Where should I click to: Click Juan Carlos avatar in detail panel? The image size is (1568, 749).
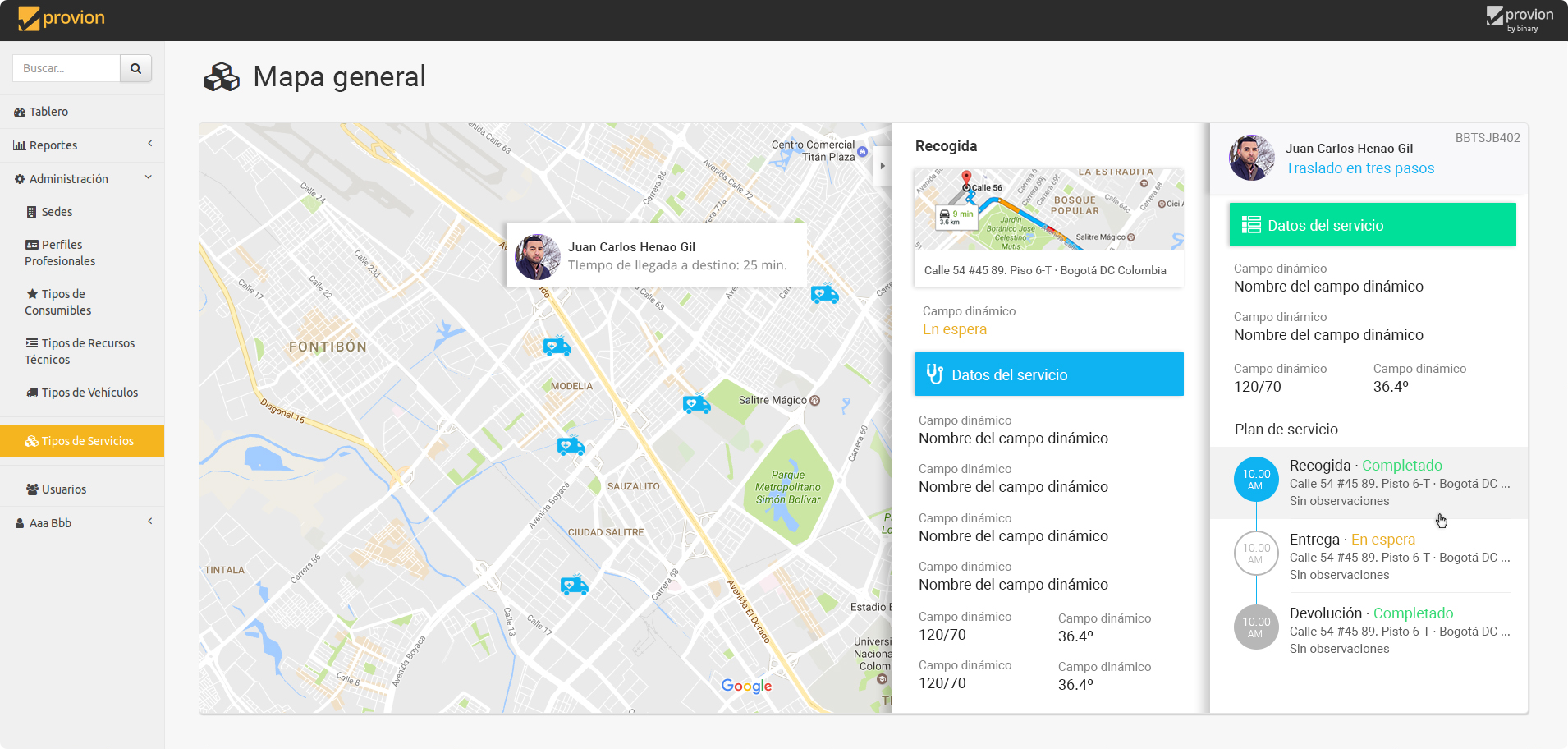click(1252, 158)
